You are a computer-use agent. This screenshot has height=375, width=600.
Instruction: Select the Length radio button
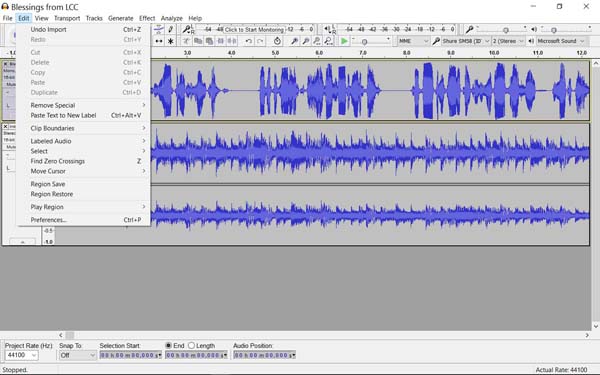click(x=191, y=346)
